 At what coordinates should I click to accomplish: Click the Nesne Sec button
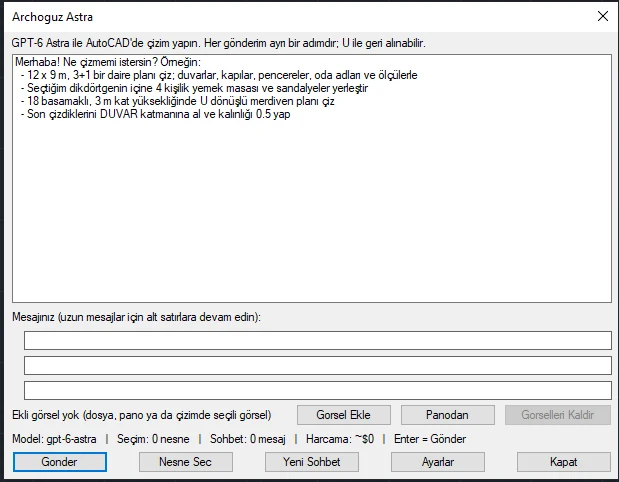click(186, 462)
